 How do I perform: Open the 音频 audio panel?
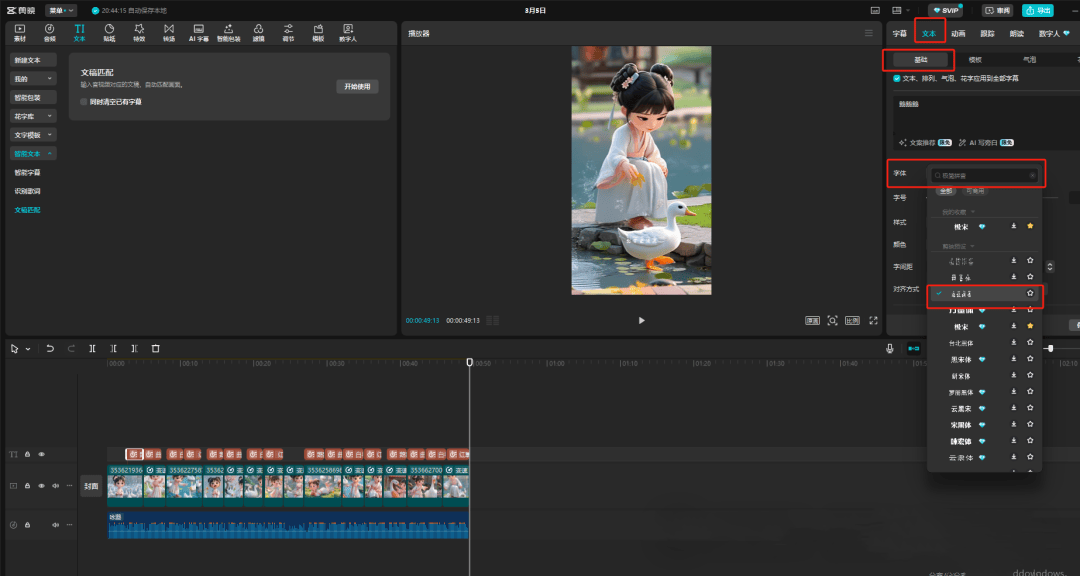[x=50, y=32]
